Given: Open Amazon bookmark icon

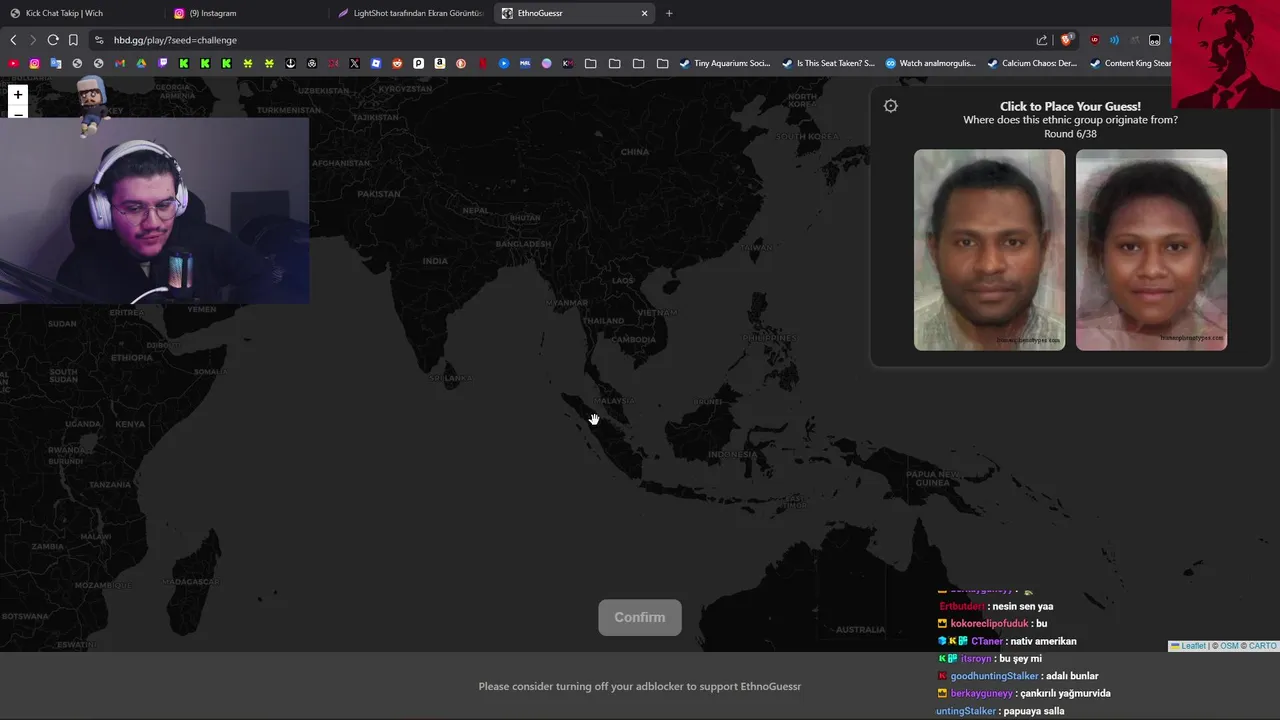Looking at the screenshot, I should 440,63.
